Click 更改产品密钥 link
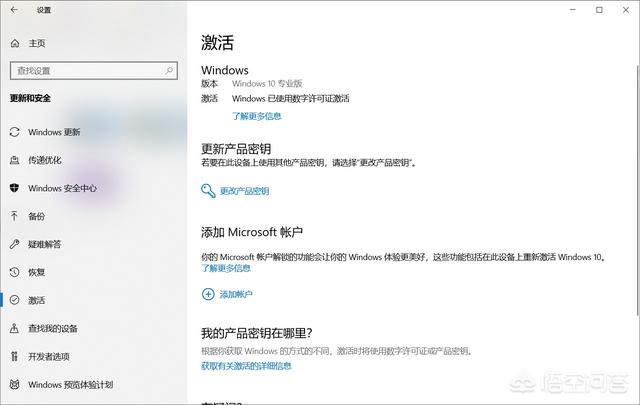 click(x=244, y=191)
